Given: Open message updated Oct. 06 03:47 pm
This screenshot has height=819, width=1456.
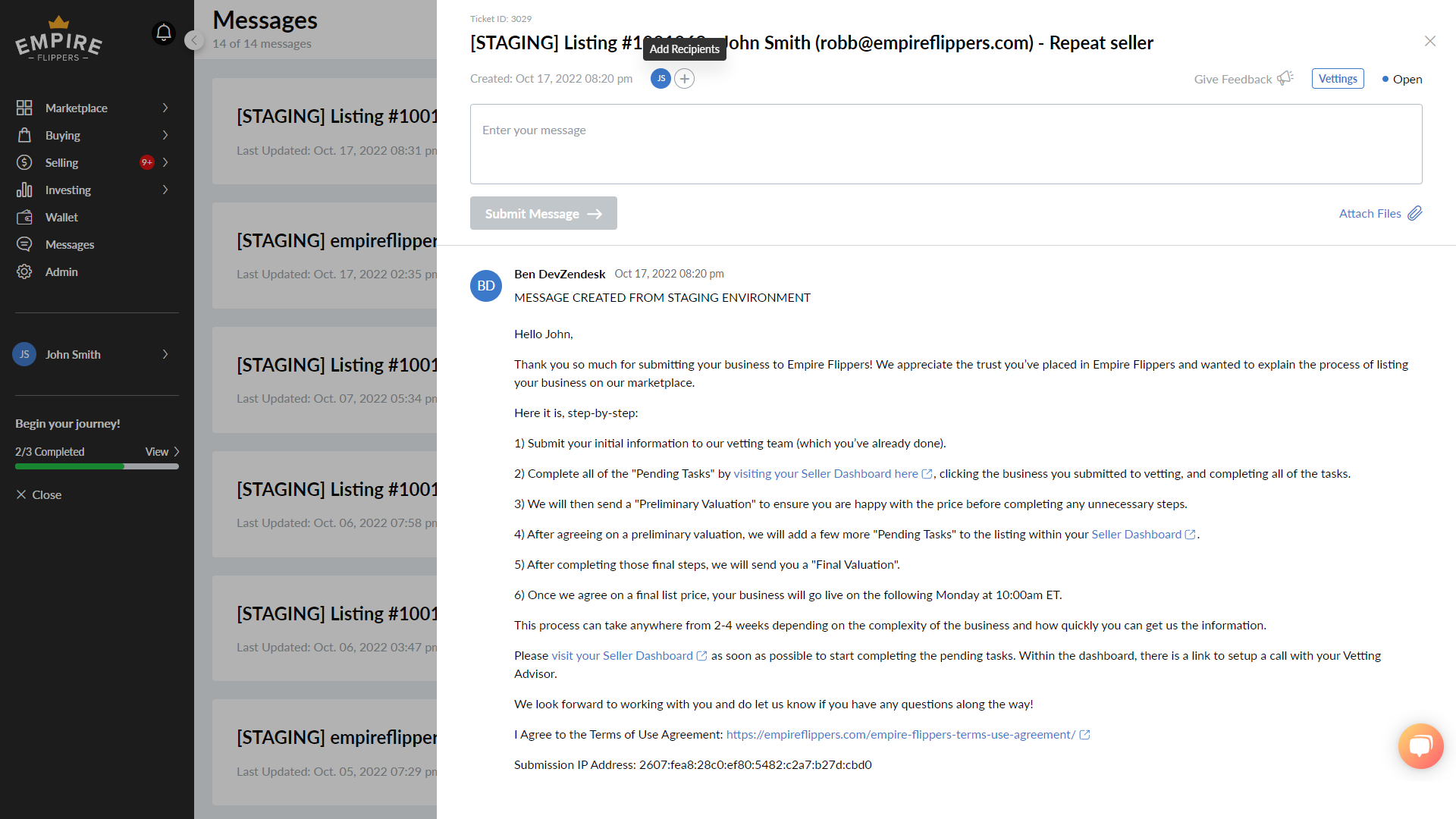Looking at the screenshot, I should coord(325,629).
